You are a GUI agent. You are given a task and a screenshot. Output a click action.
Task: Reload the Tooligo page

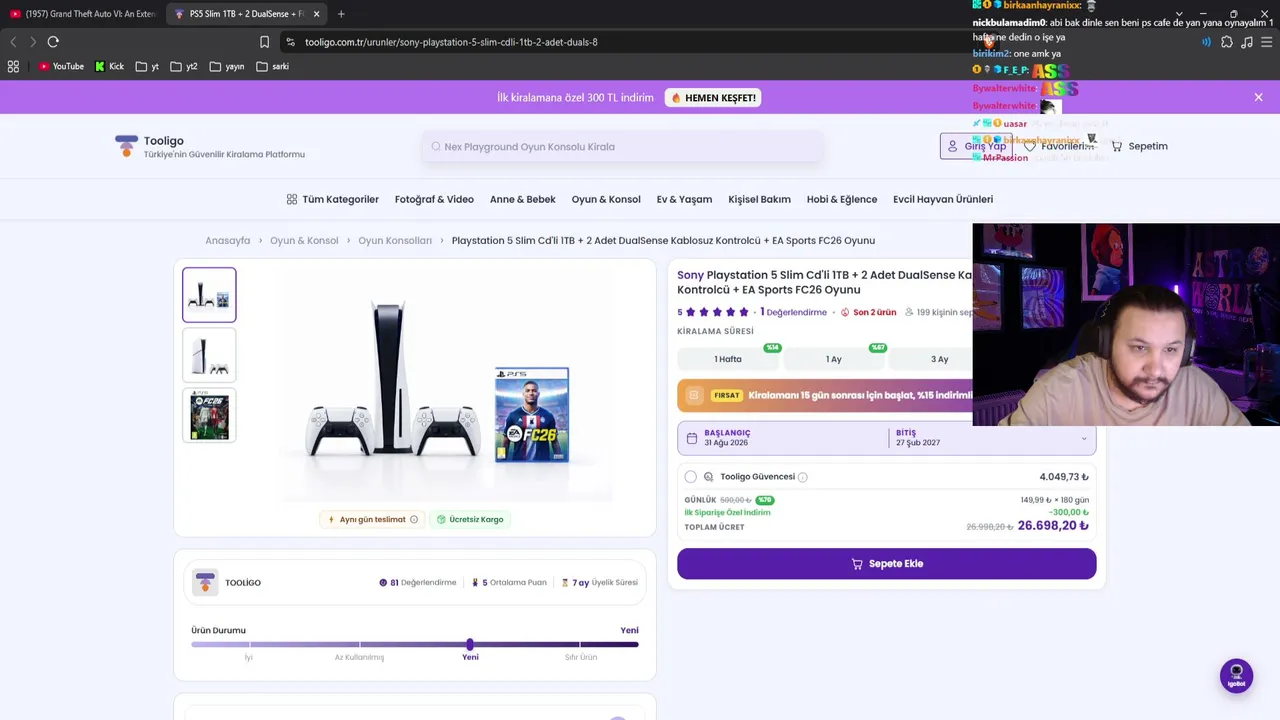pyautogui.click(x=53, y=42)
